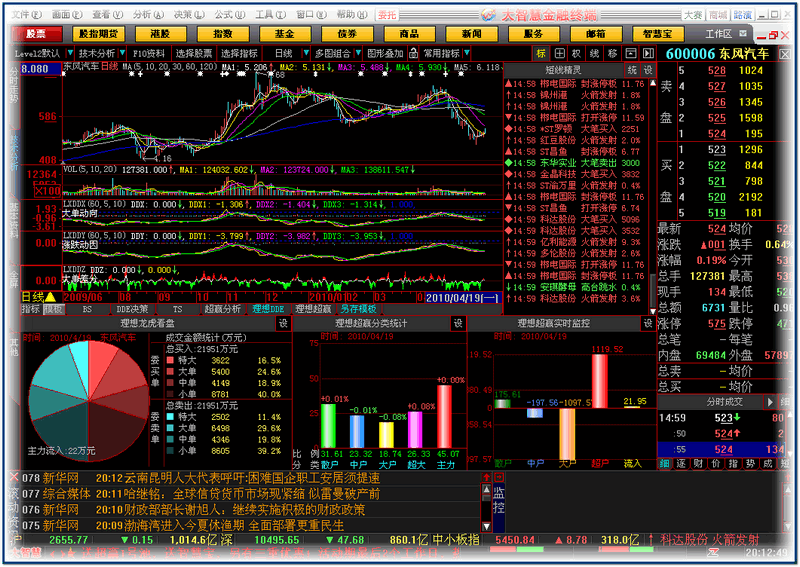Viewport: 800px width, 567px height.
Task: Click the red window icon above 监控
Action: click(x=499, y=477)
